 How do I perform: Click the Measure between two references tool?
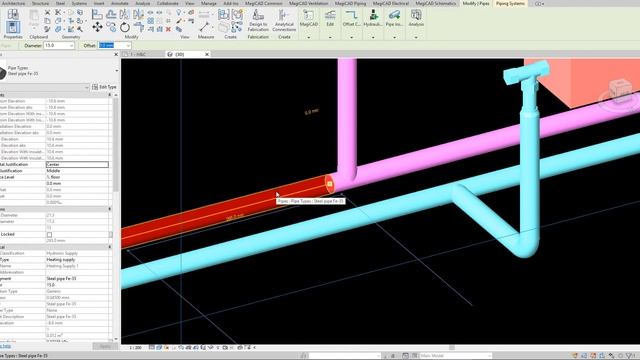coord(204,27)
